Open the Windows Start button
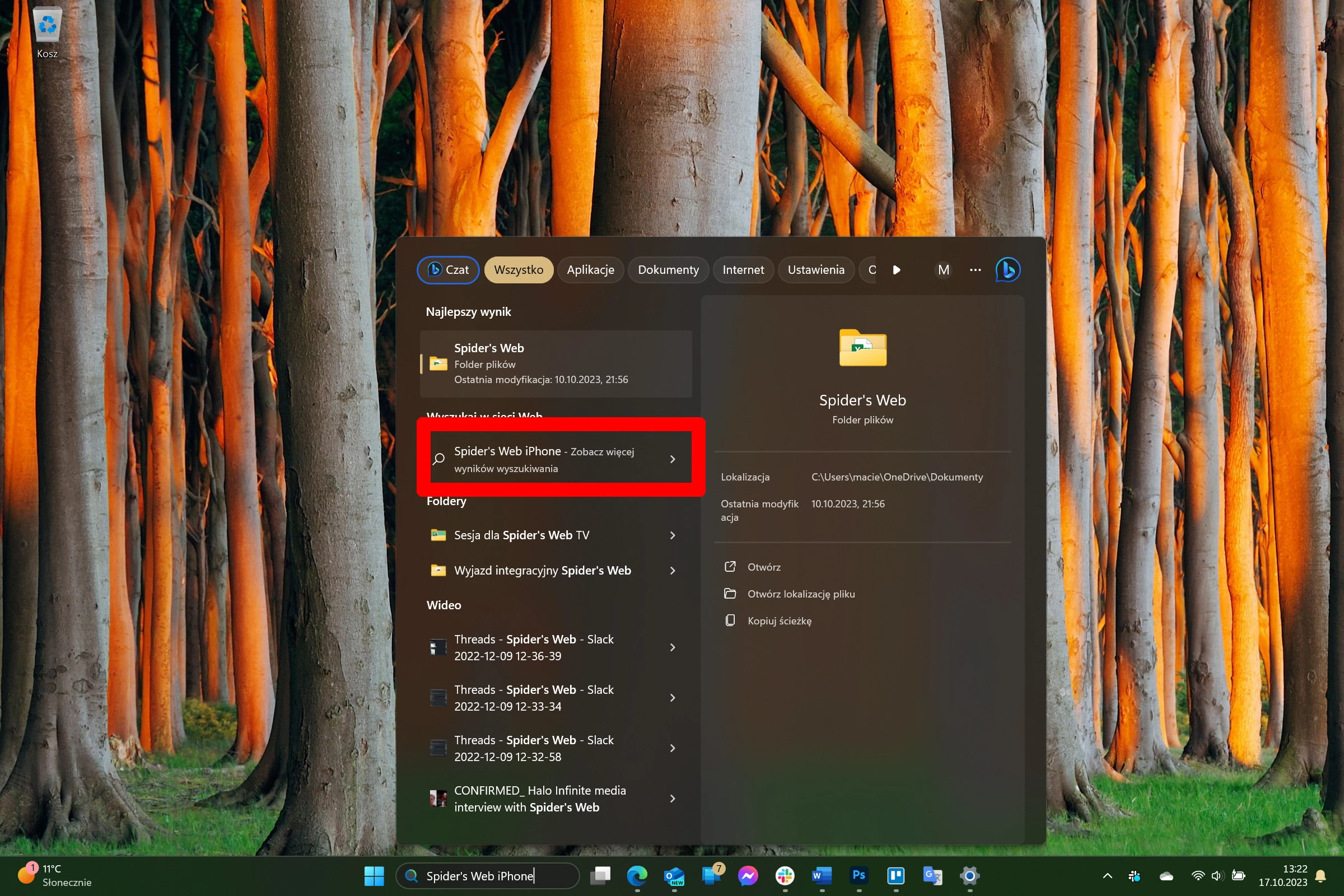Image resolution: width=1344 pixels, height=896 pixels. coord(374,875)
